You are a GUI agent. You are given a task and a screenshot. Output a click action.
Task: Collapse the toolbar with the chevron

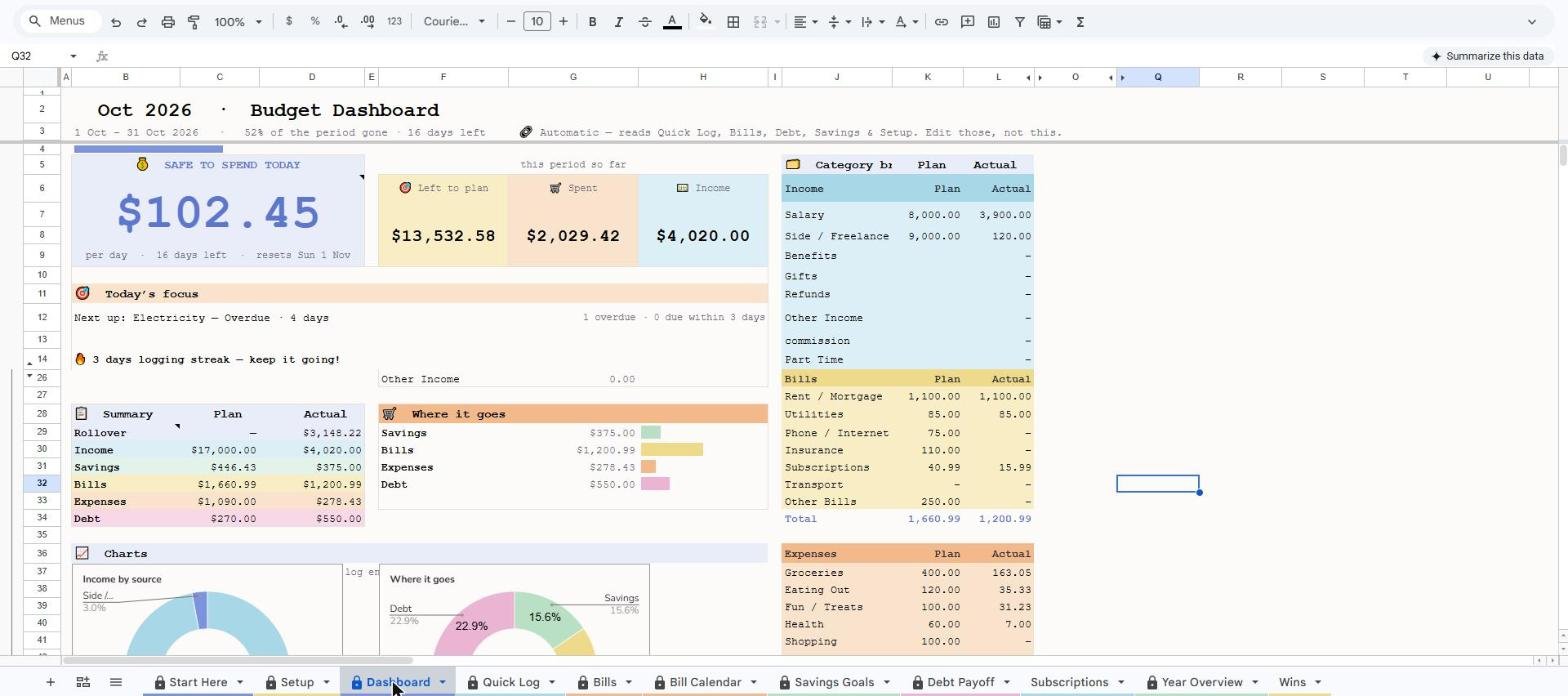click(x=1531, y=22)
